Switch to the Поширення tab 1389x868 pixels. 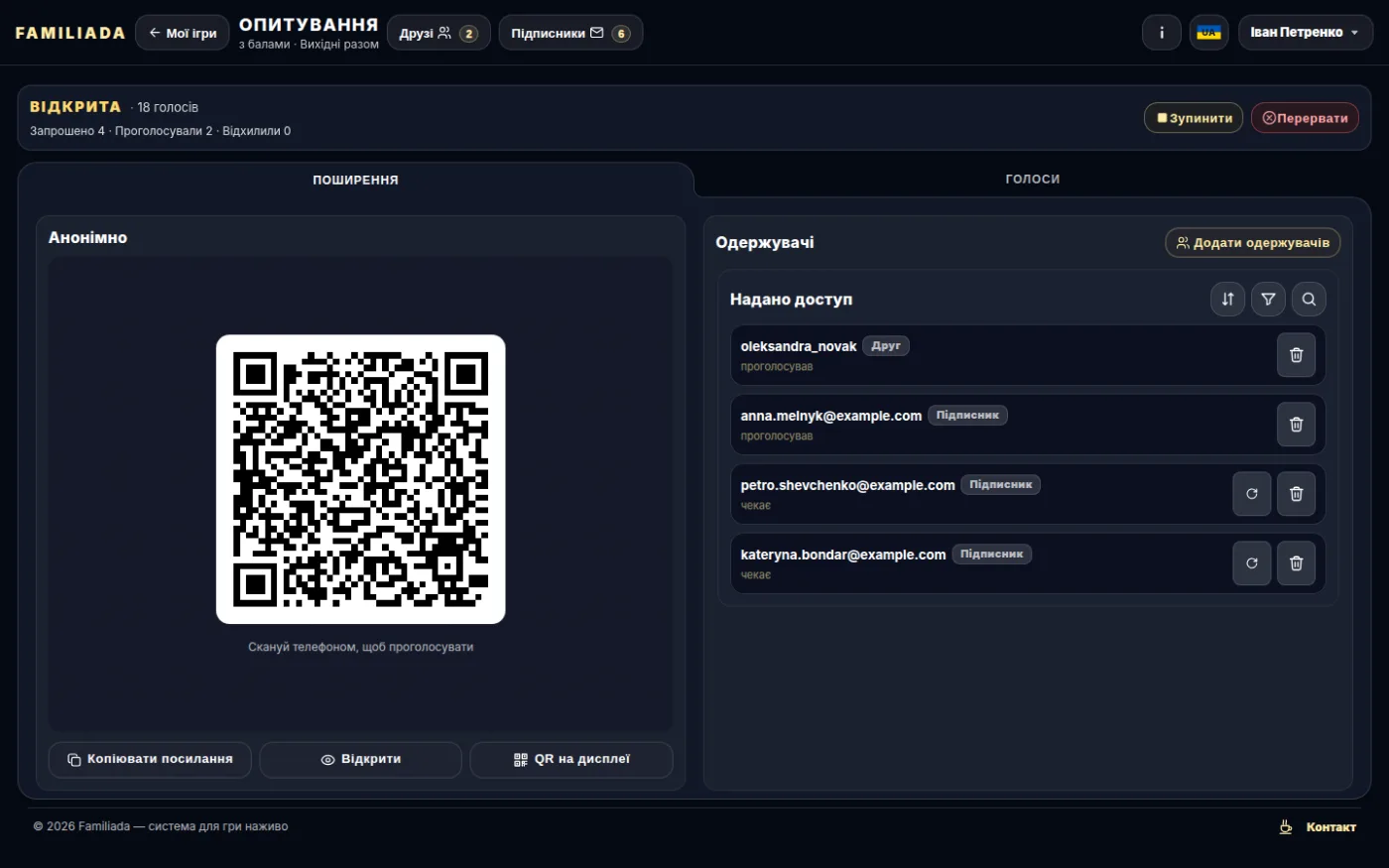point(355,180)
